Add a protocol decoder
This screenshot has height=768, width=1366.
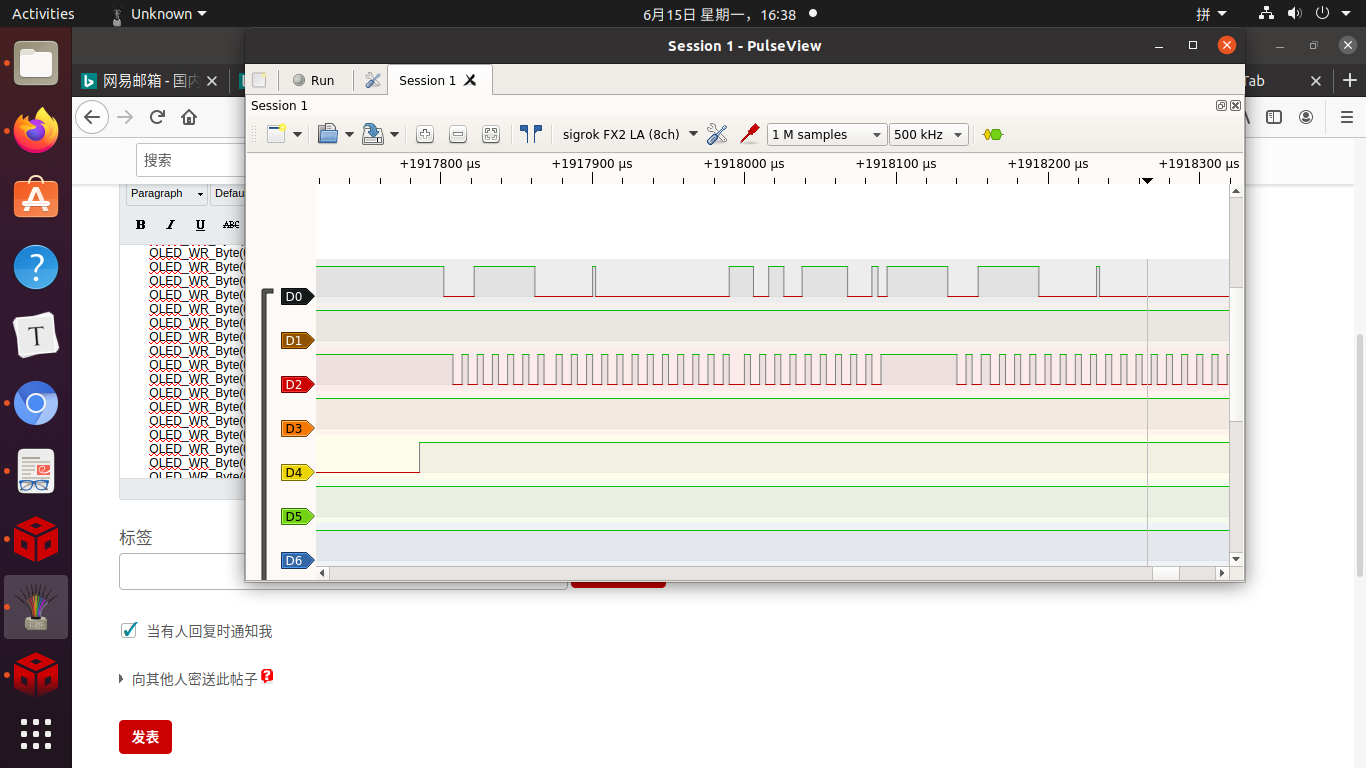pos(993,134)
